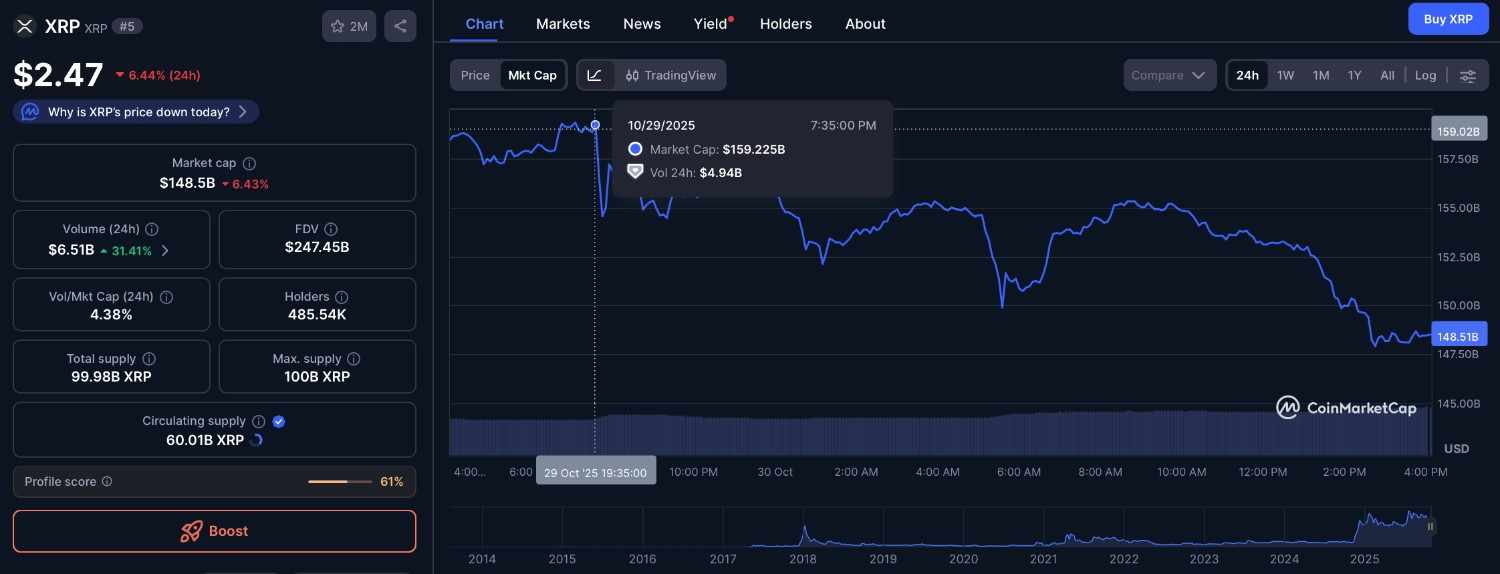
Task: Open the Markets tab
Action: 563,24
